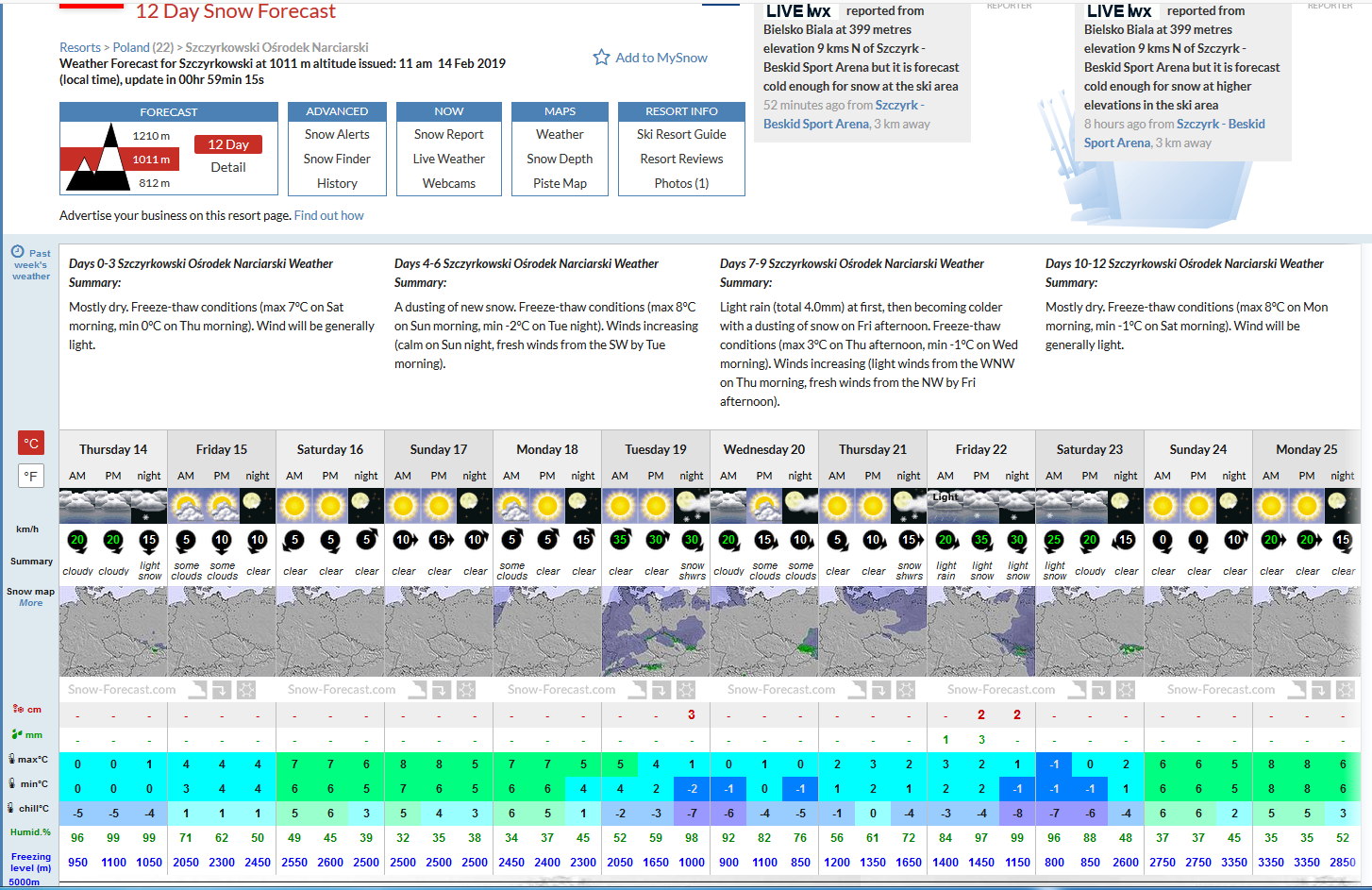Open Live Weather under Now
The image size is (1372, 890).
[x=449, y=159]
